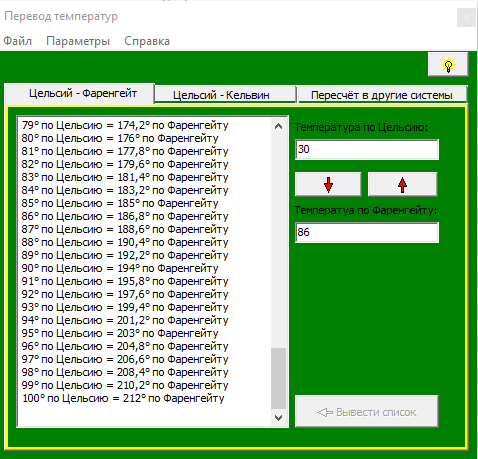The image size is (478, 459).
Task: Click the red down arrow to decrease temperature
Action: (328, 184)
